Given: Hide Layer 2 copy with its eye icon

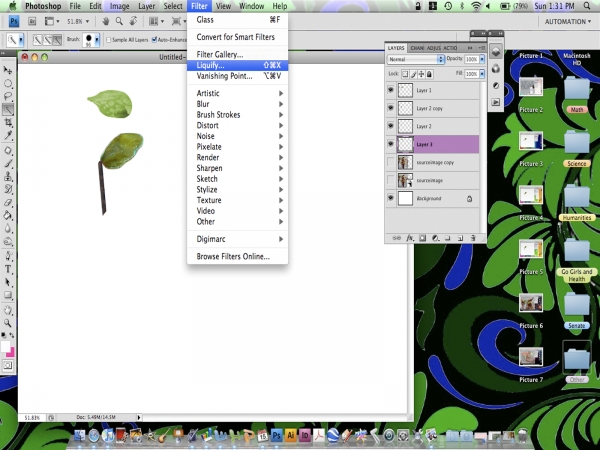Looking at the screenshot, I should 390,108.
